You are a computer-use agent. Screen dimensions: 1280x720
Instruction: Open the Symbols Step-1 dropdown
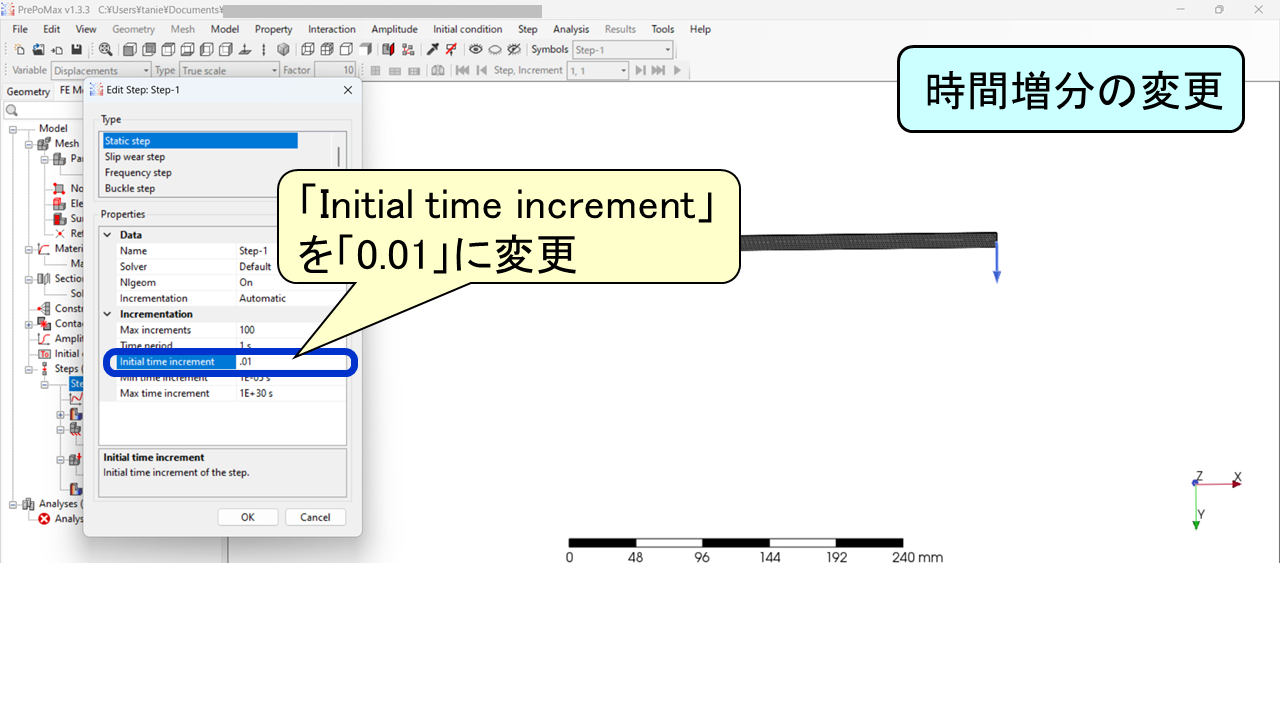coord(623,49)
